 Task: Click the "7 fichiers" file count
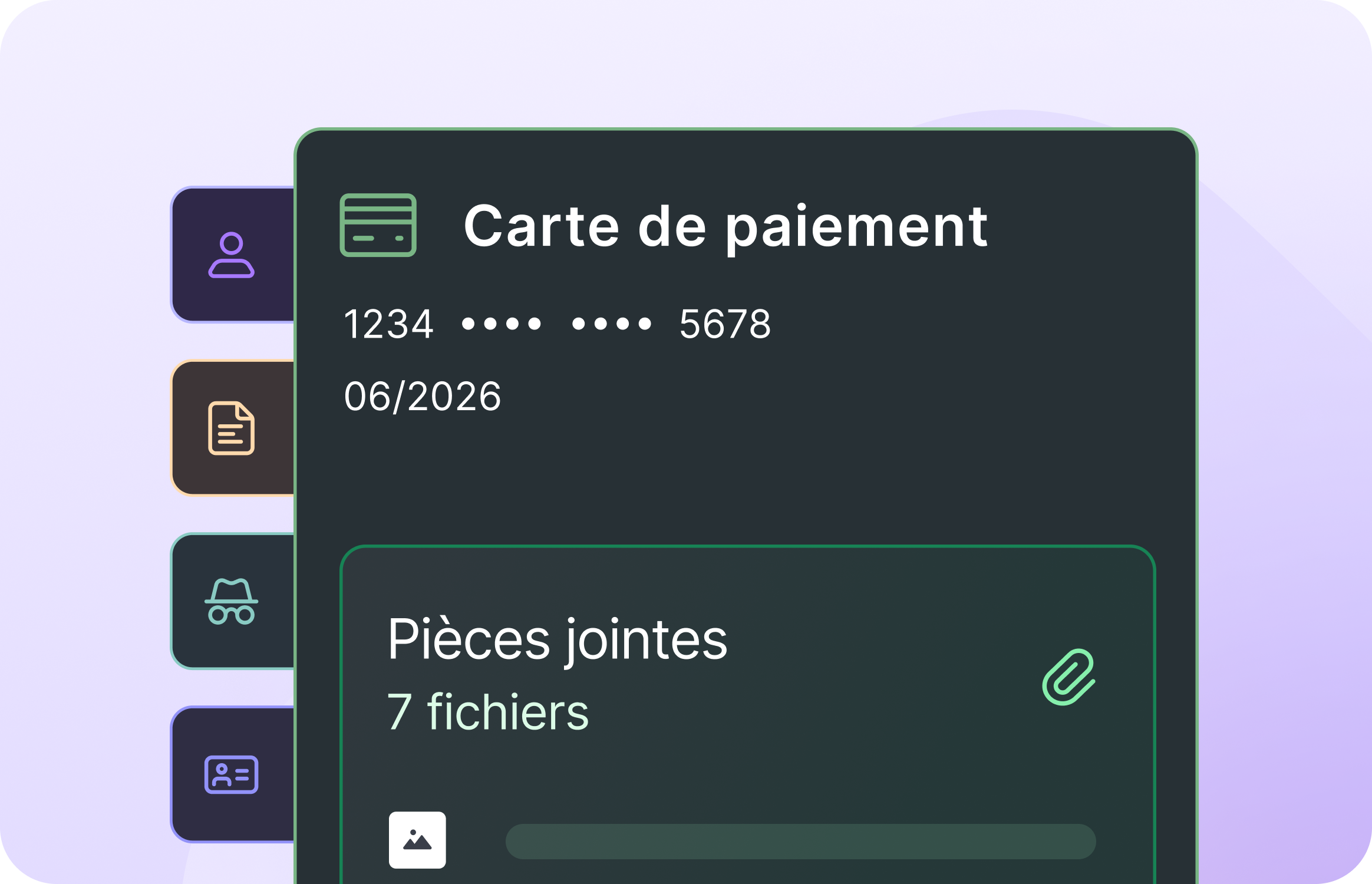(488, 712)
